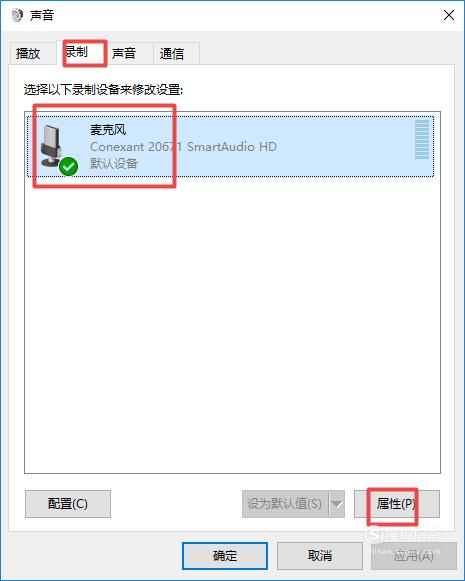Open microphone 属性(P) properties
Screen dimensions: 465x581
[x=397, y=504]
